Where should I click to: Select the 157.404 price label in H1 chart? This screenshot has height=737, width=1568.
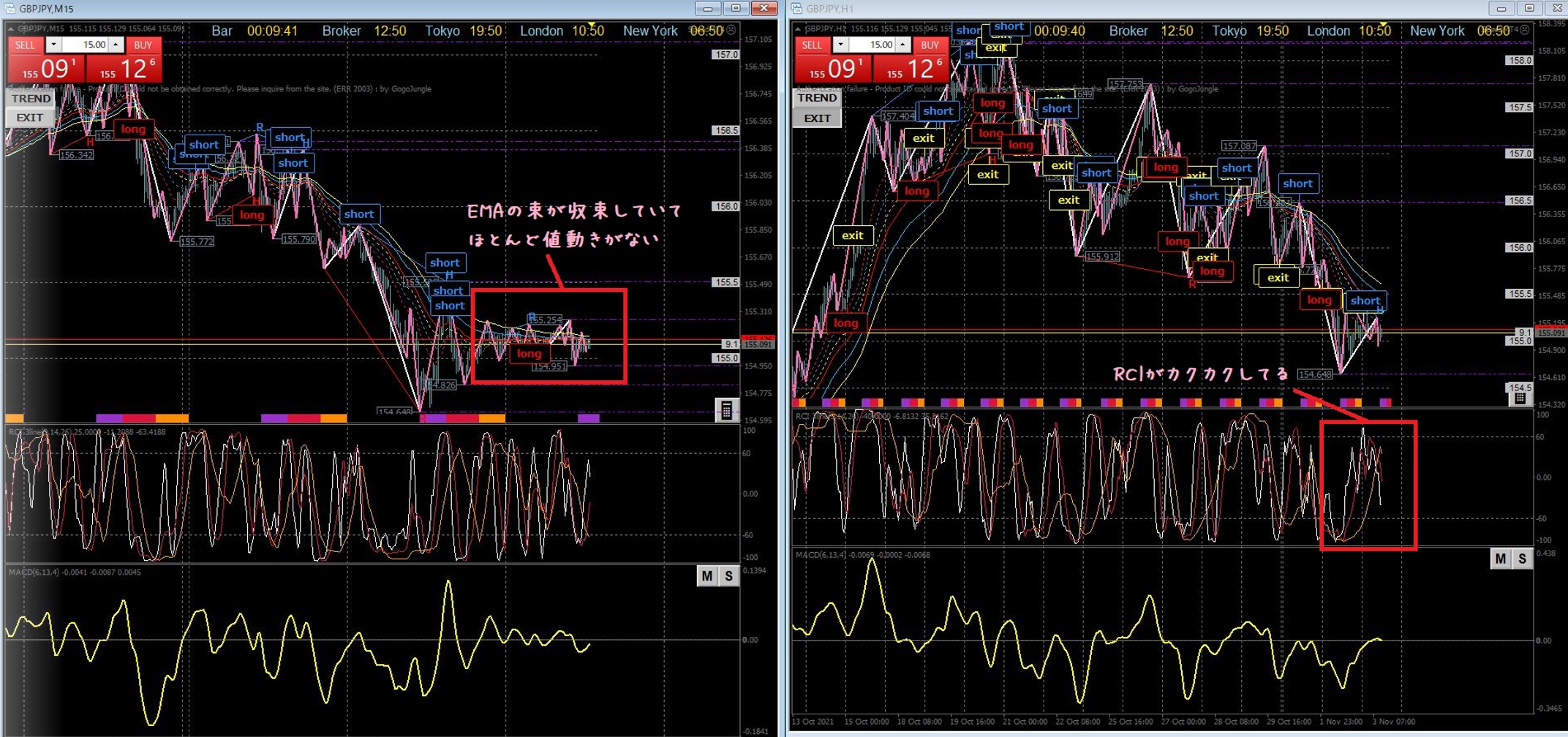(898, 116)
